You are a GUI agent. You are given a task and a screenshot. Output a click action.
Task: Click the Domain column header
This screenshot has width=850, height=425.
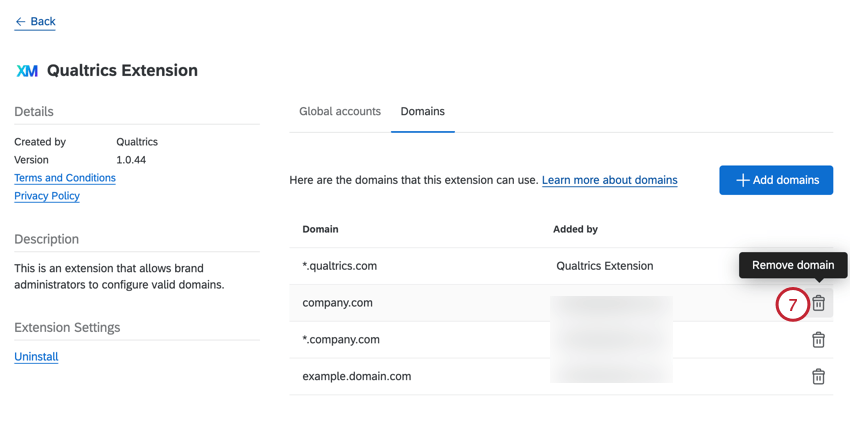[x=320, y=229]
